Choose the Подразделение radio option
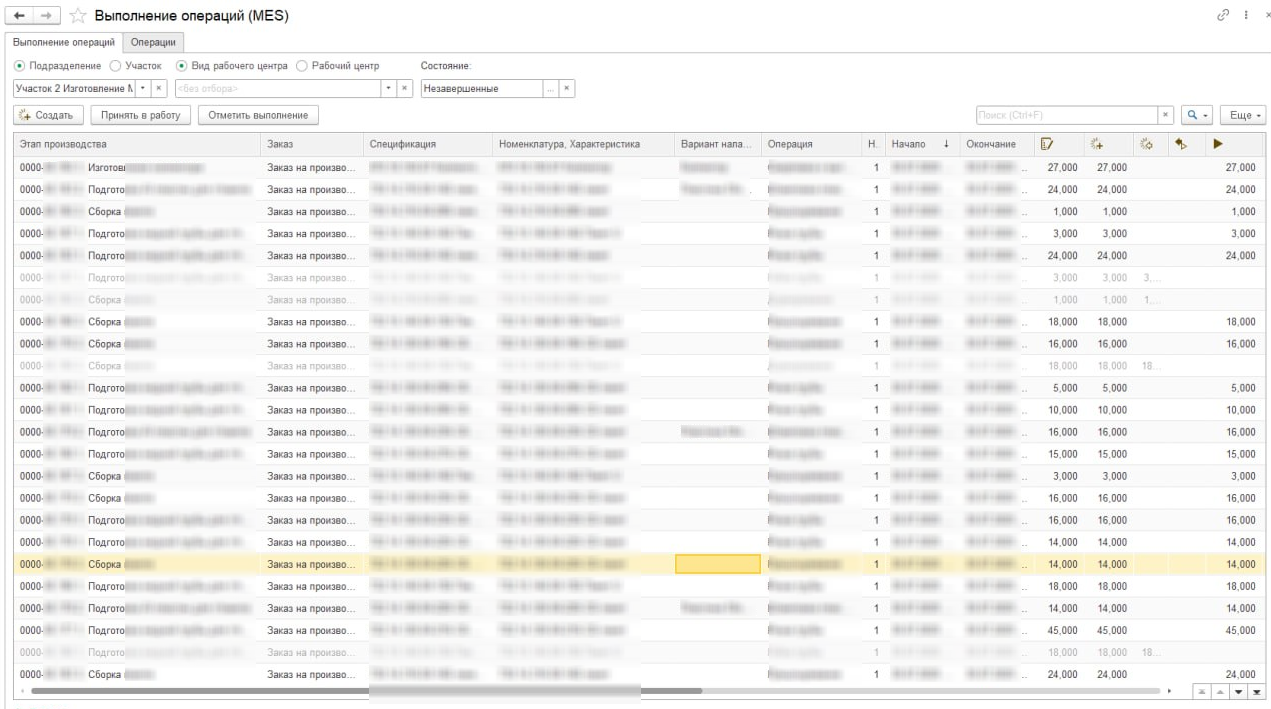 (x=21, y=66)
